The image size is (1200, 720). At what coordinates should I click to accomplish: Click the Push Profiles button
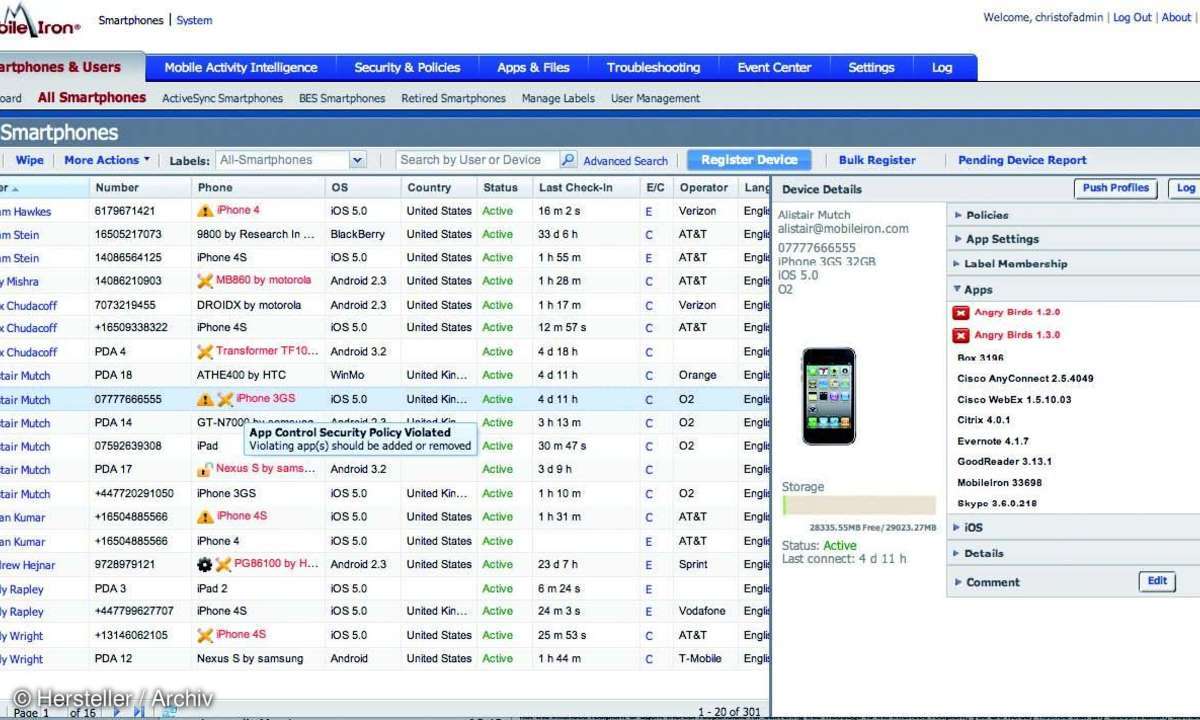tap(1116, 188)
